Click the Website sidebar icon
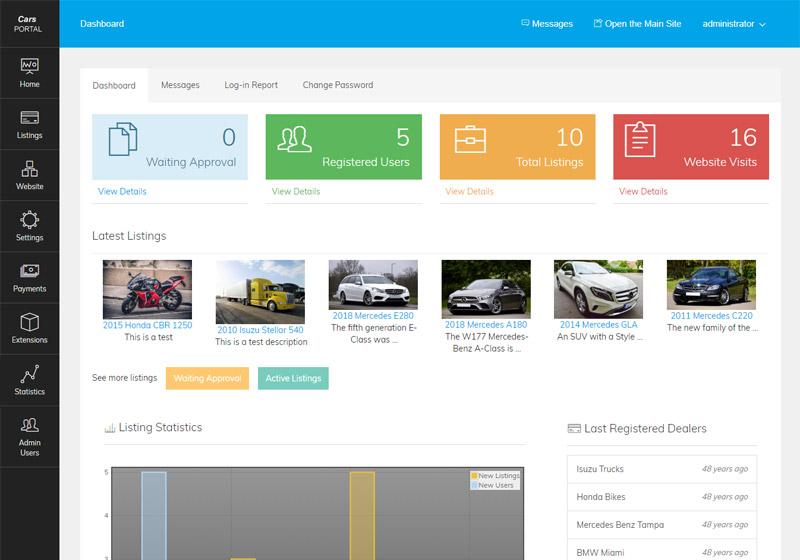 pyautogui.click(x=29, y=168)
